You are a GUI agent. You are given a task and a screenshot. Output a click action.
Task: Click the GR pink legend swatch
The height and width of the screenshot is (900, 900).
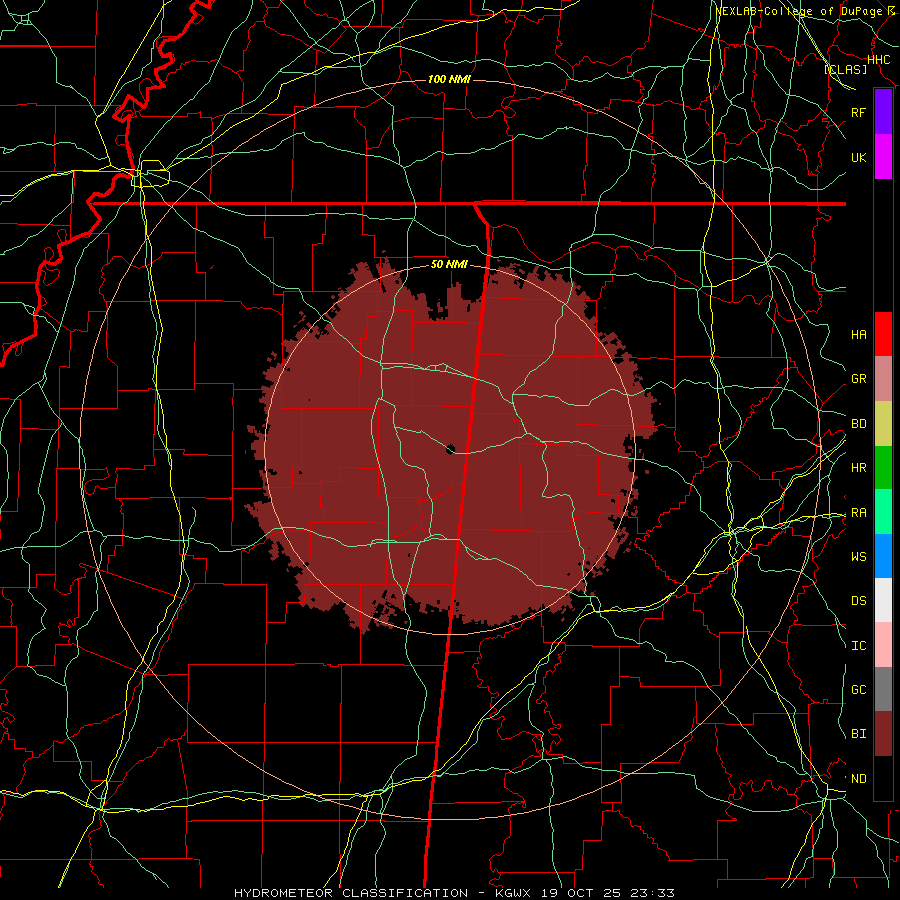coord(883,379)
